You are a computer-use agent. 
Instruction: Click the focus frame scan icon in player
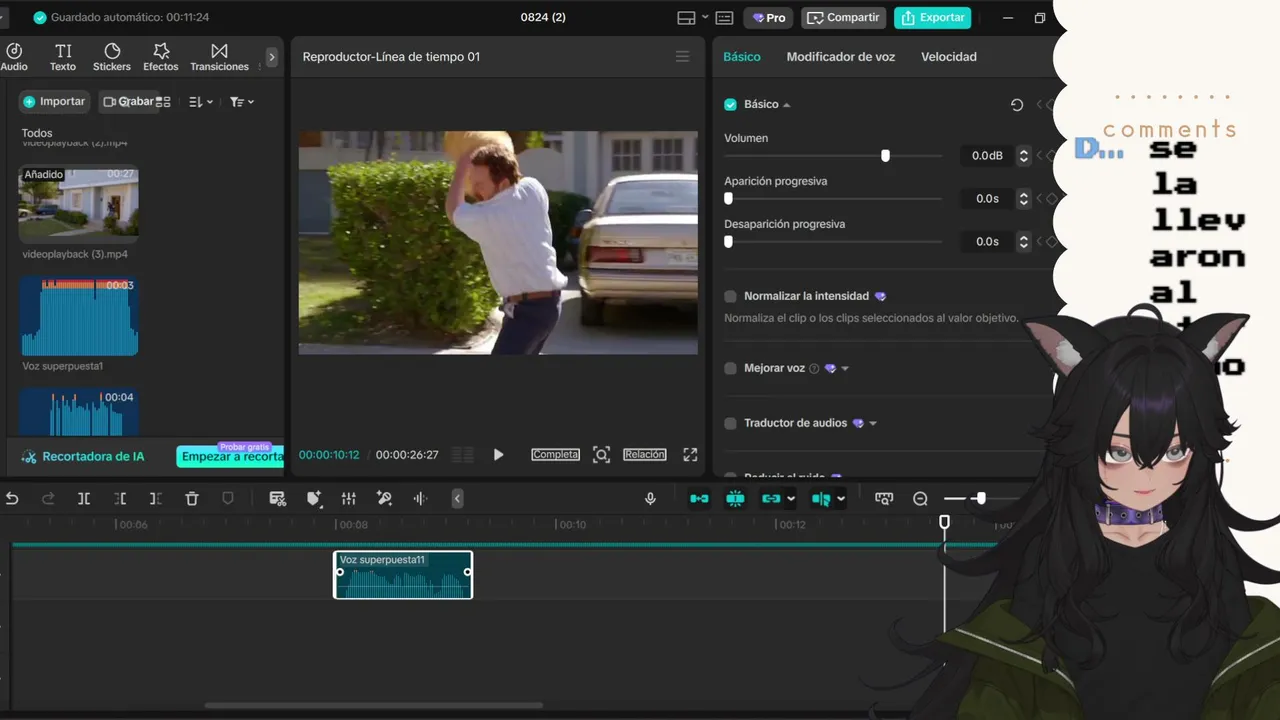[601, 455]
